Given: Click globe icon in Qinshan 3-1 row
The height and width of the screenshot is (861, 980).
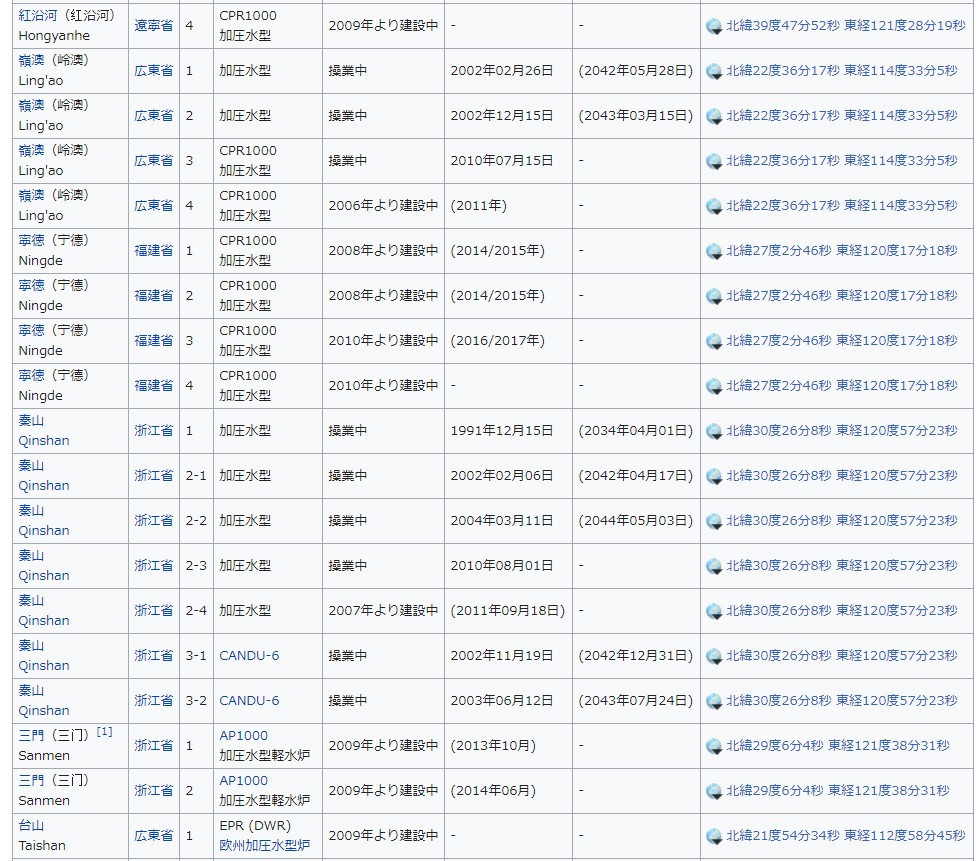Looking at the screenshot, I should 714,656.
